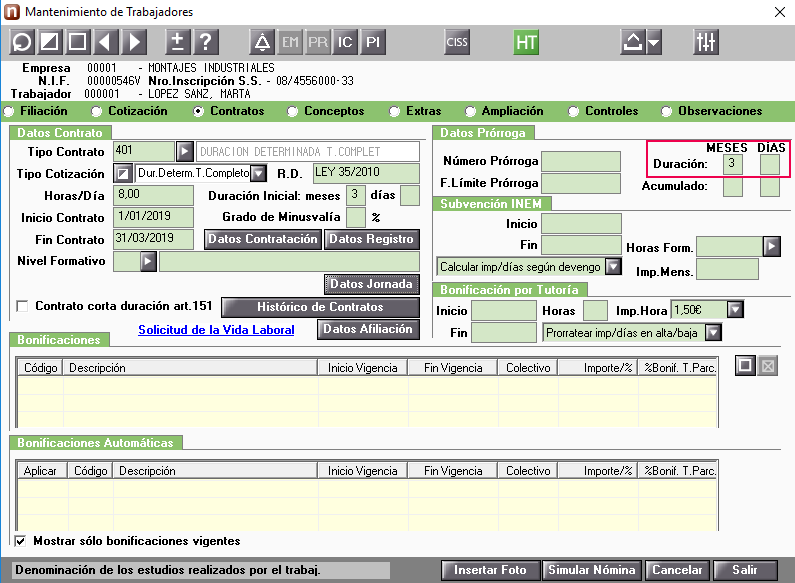This screenshot has width=795, height=583.
Task: Click the Salir button
Action: click(745, 570)
